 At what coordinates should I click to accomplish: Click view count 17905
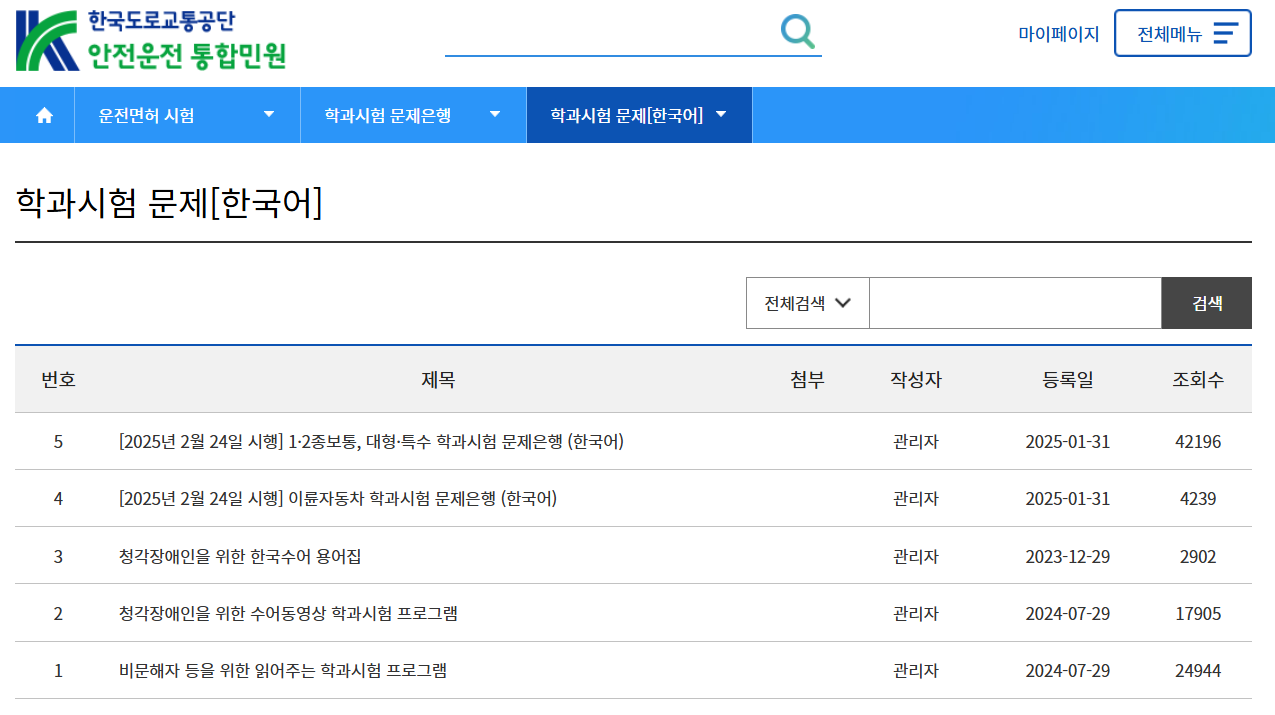click(1198, 613)
